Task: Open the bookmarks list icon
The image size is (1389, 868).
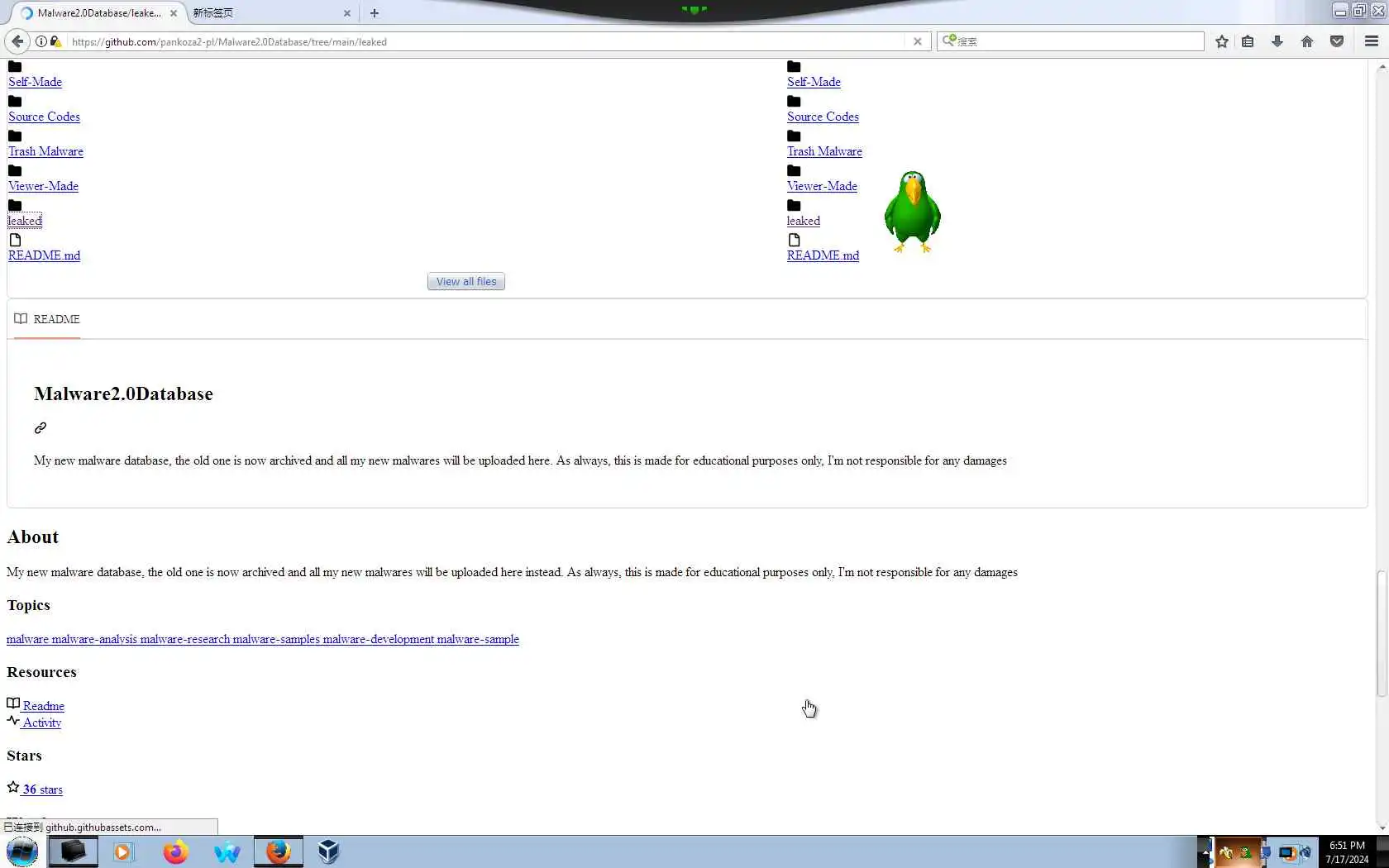Action: 1248,41
